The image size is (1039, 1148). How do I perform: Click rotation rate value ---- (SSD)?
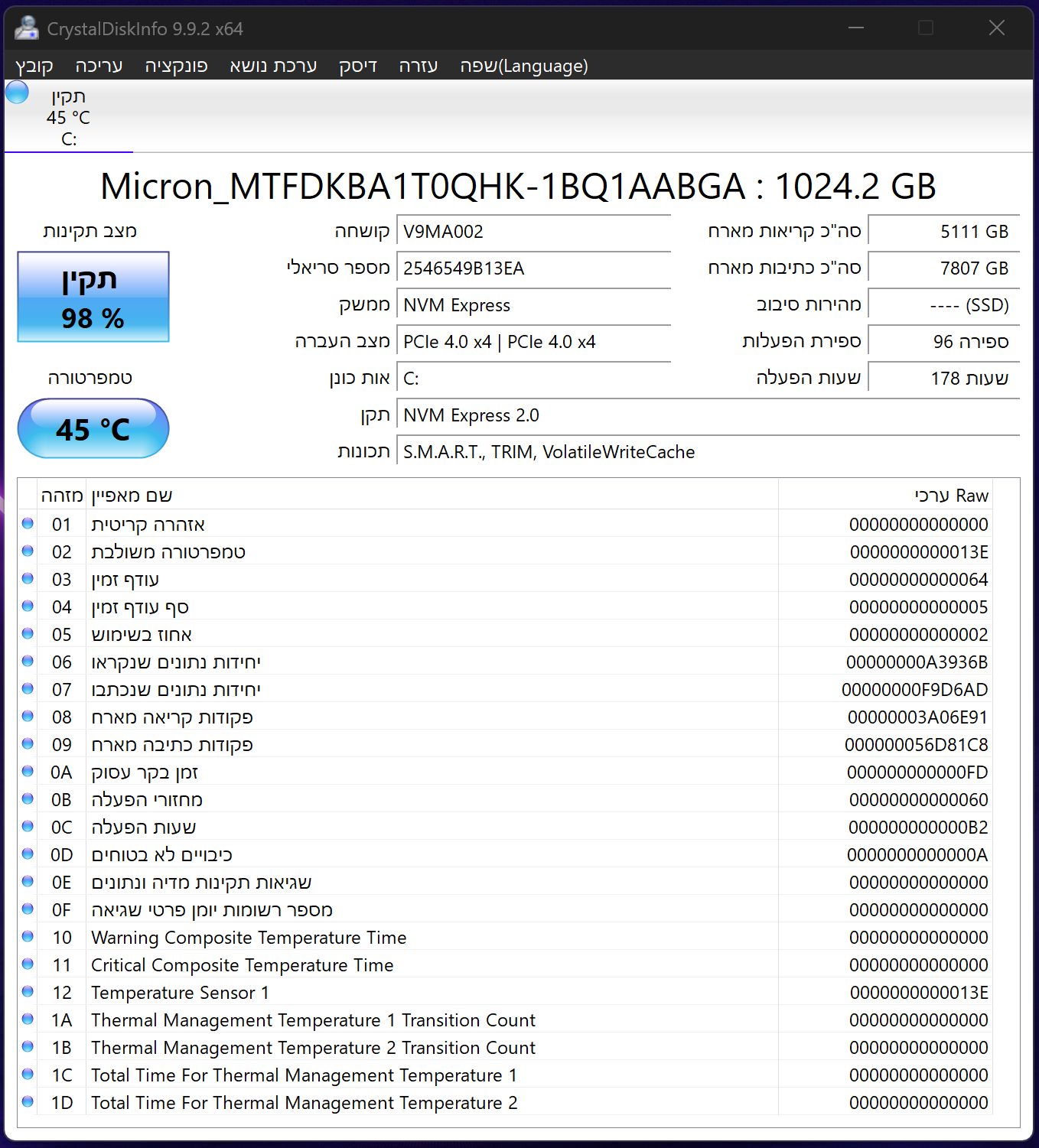[x=944, y=305]
